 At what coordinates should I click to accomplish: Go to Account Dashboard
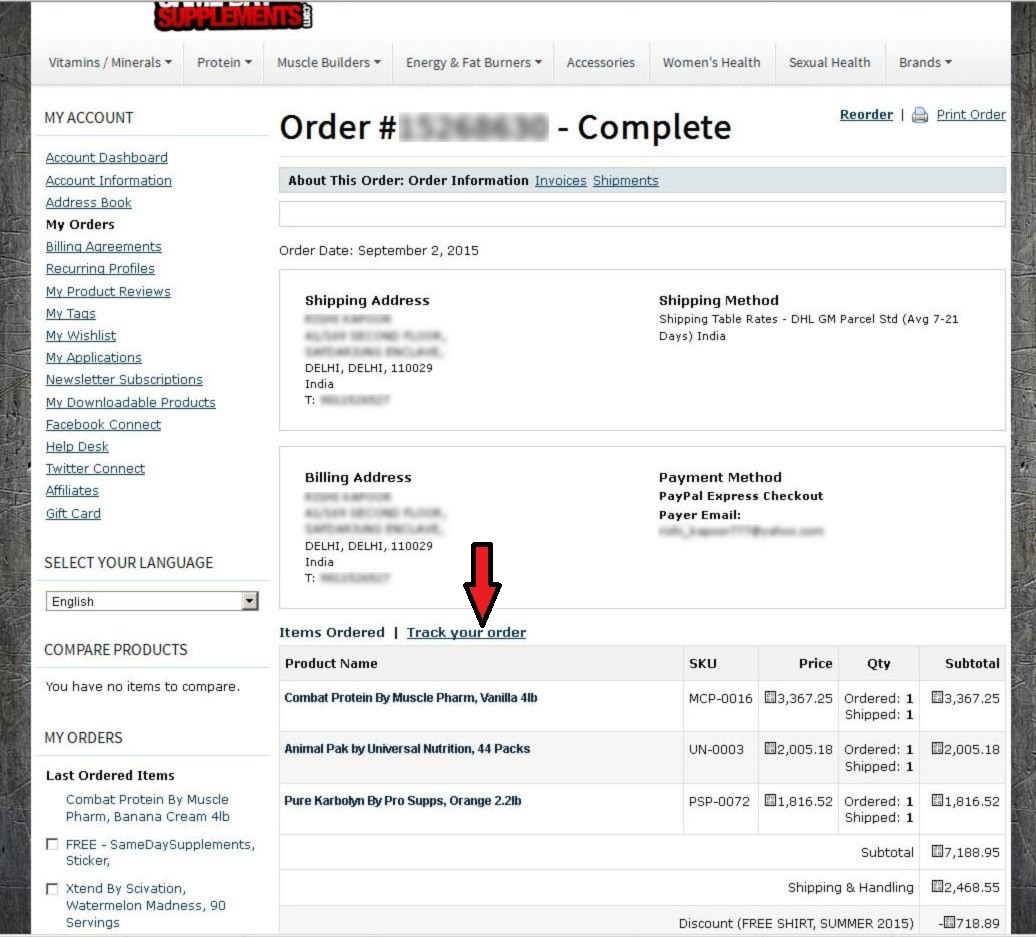[106, 157]
